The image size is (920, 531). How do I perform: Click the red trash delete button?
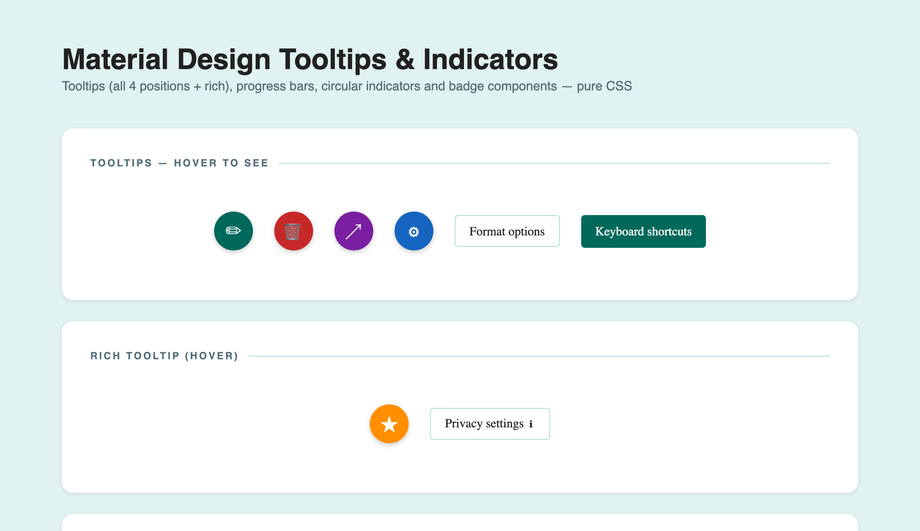(x=293, y=231)
